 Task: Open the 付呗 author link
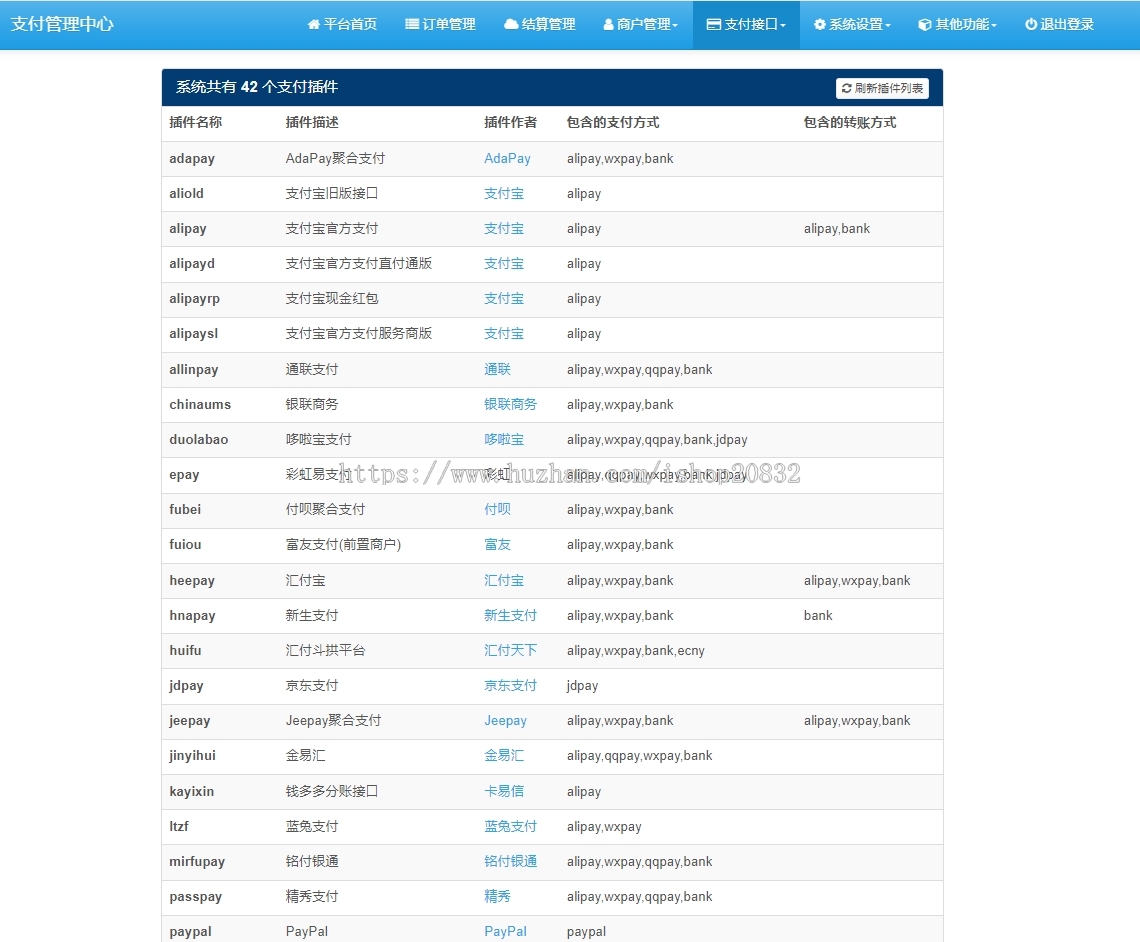click(497, 510)
